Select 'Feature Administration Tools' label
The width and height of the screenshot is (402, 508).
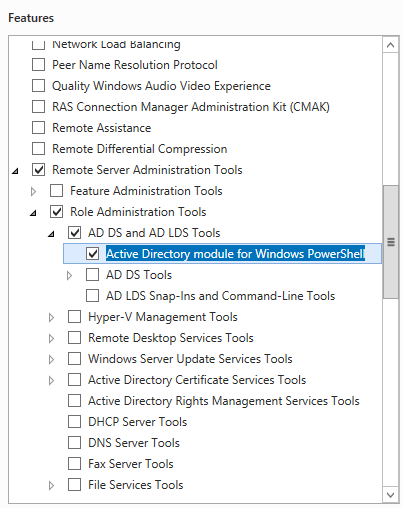(146, 191)
